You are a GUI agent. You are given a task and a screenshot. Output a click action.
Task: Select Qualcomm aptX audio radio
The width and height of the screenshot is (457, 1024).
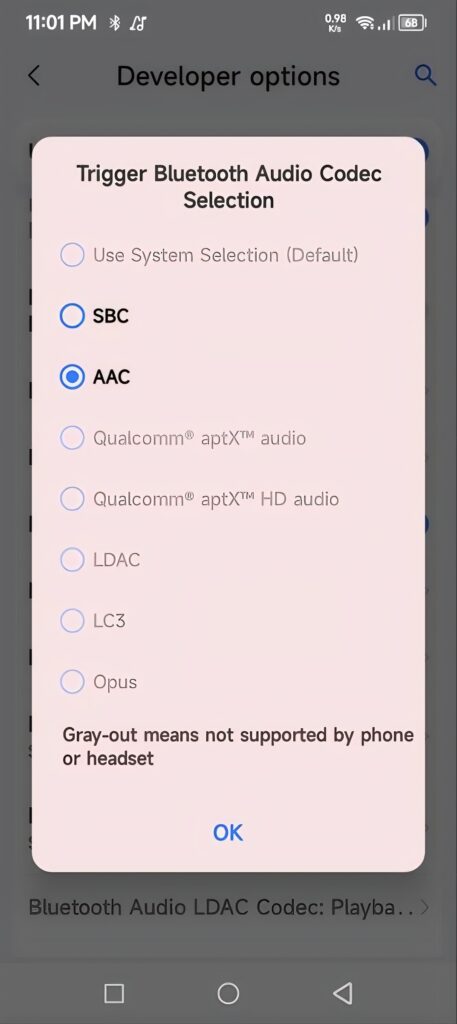coord(72,438)
